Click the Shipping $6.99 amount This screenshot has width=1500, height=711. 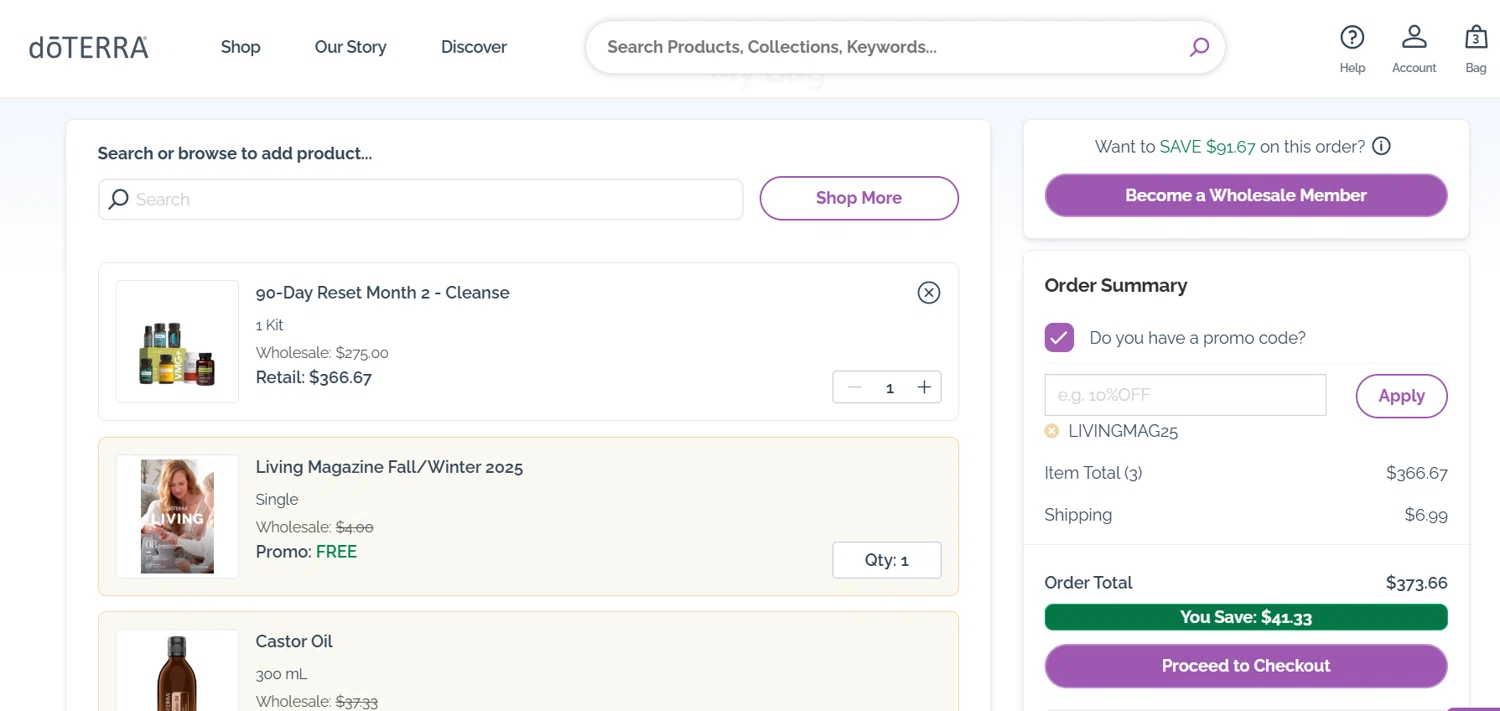click(x=1426, y=515)
